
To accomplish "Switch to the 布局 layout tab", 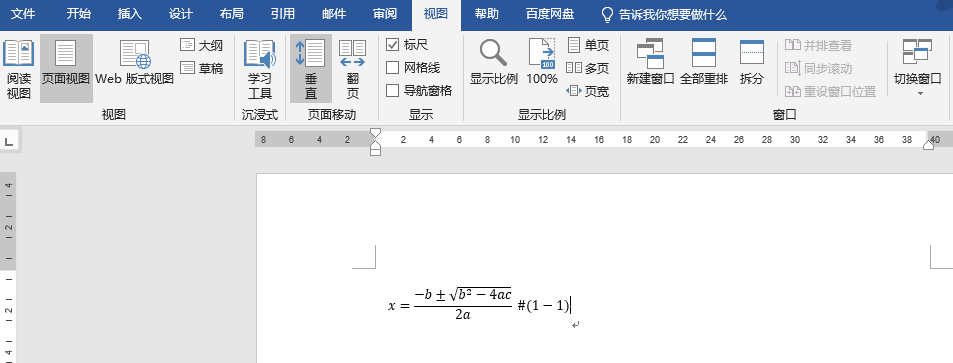I will click(x=232, y=15).
